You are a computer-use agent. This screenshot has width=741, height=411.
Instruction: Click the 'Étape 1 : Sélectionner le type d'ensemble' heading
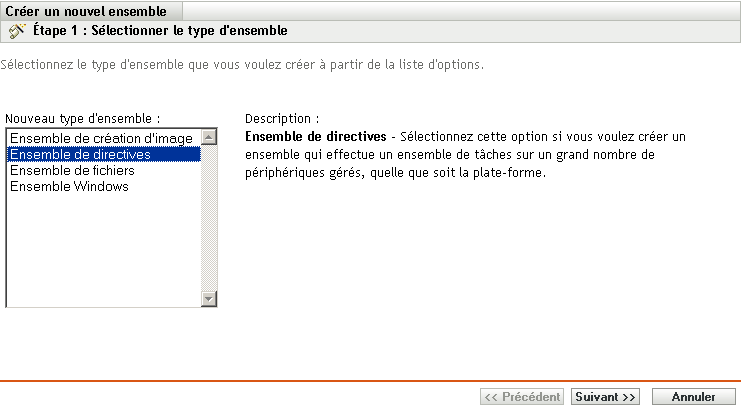click(x=160, y=31)
